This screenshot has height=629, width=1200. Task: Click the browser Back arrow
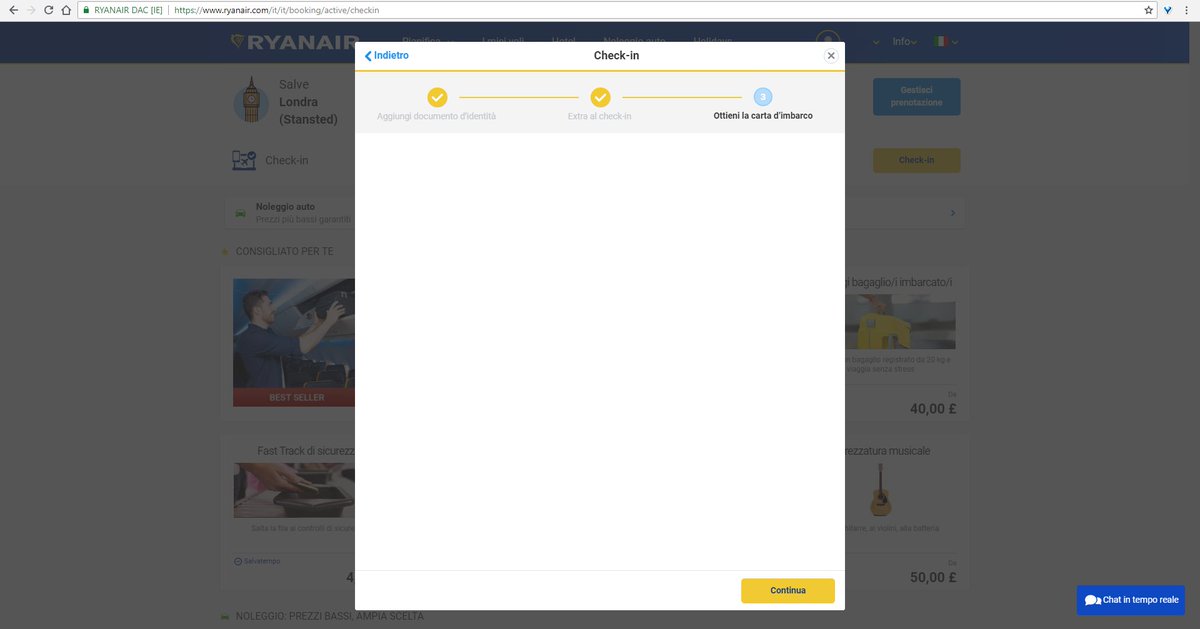pyautogui.click(x=13, y=9)
